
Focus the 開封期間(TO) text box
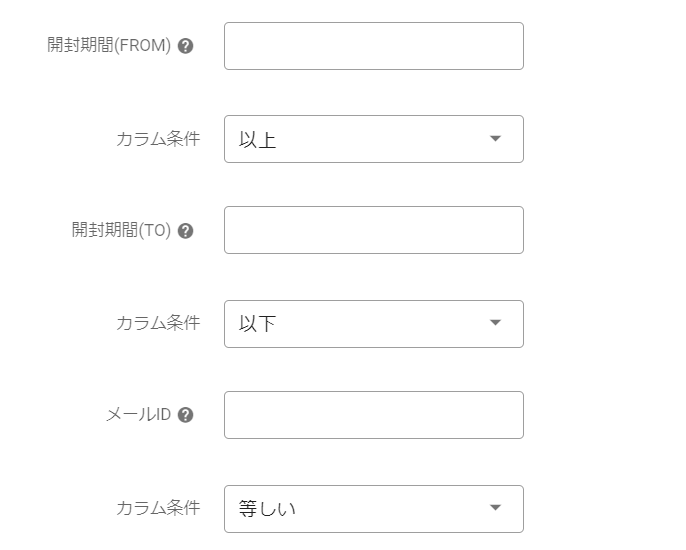(373, 230)
